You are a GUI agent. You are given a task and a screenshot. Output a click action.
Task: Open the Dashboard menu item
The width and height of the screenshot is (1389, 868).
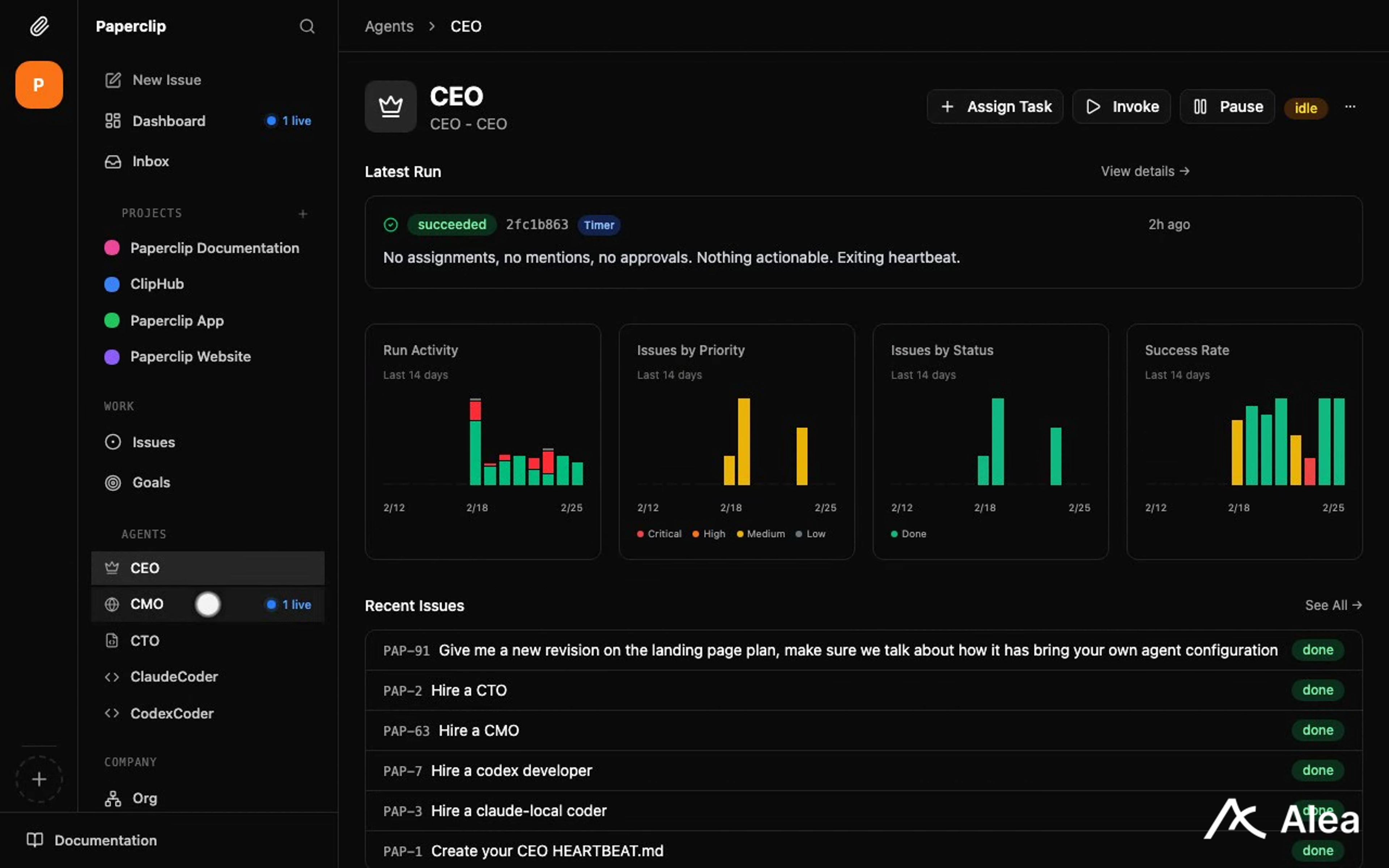(x=169, y=121)
